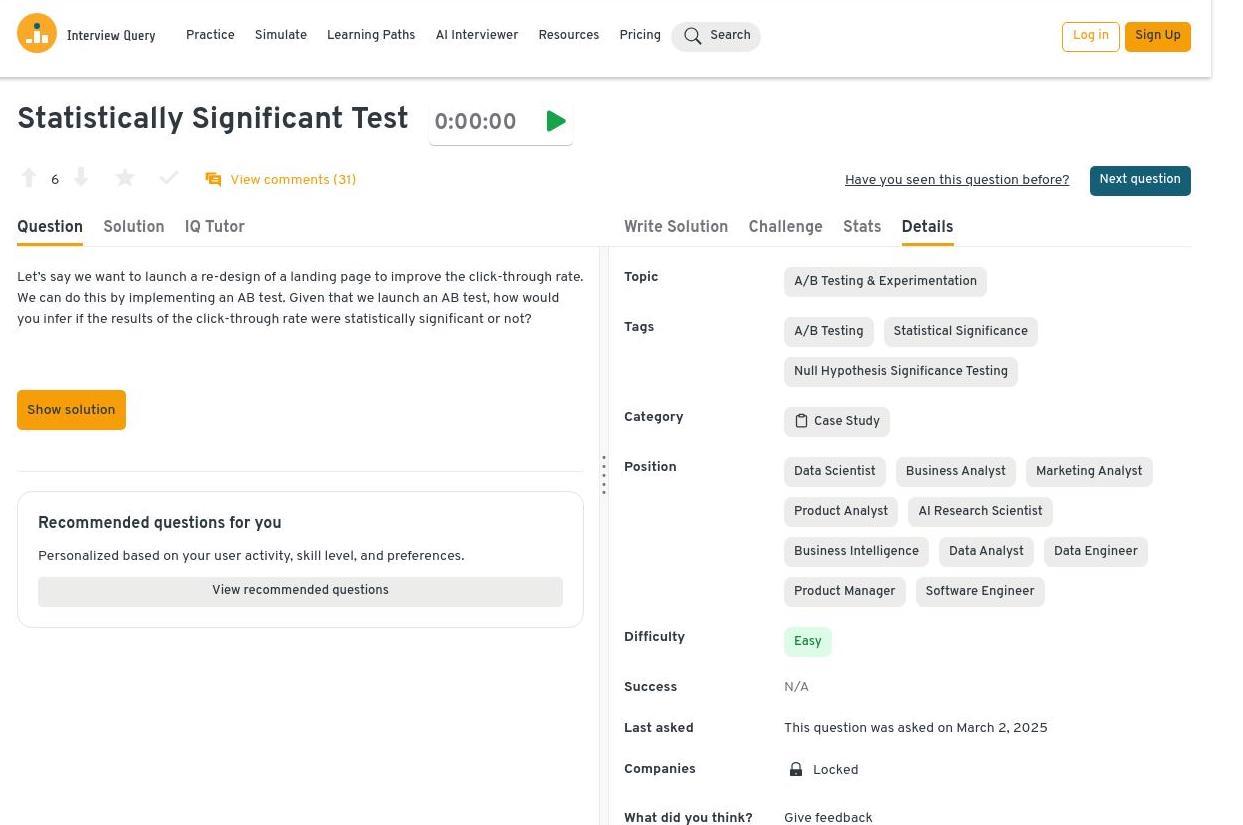
Task: Mark question as completed with the checkmark
Action: coord(169,178)
